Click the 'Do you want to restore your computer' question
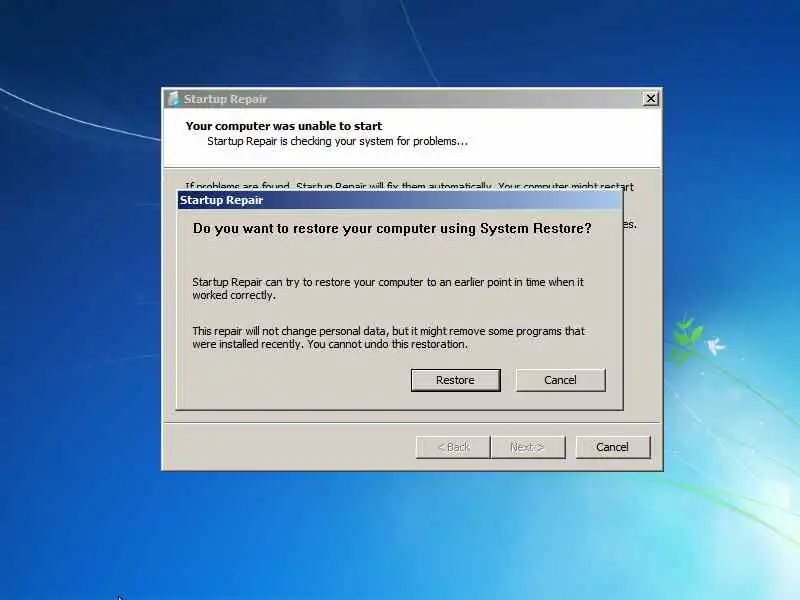 click(x=392, y=229)
